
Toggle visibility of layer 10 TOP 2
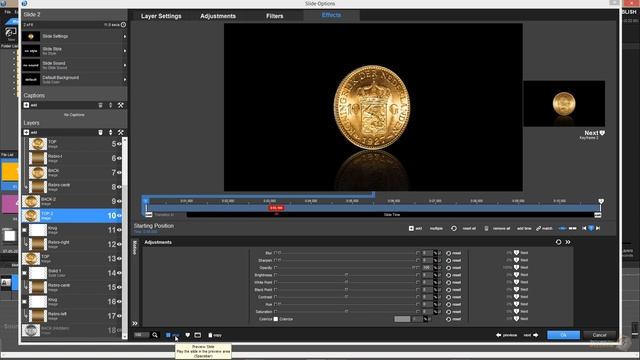tap(120, 216)
